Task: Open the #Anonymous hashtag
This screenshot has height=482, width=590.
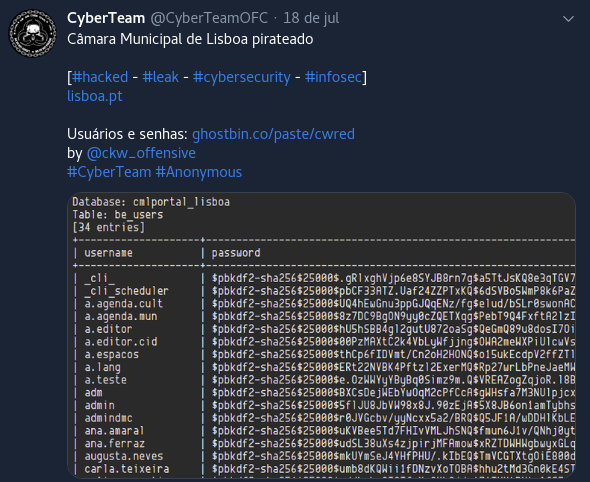Action: pos(199,172)
